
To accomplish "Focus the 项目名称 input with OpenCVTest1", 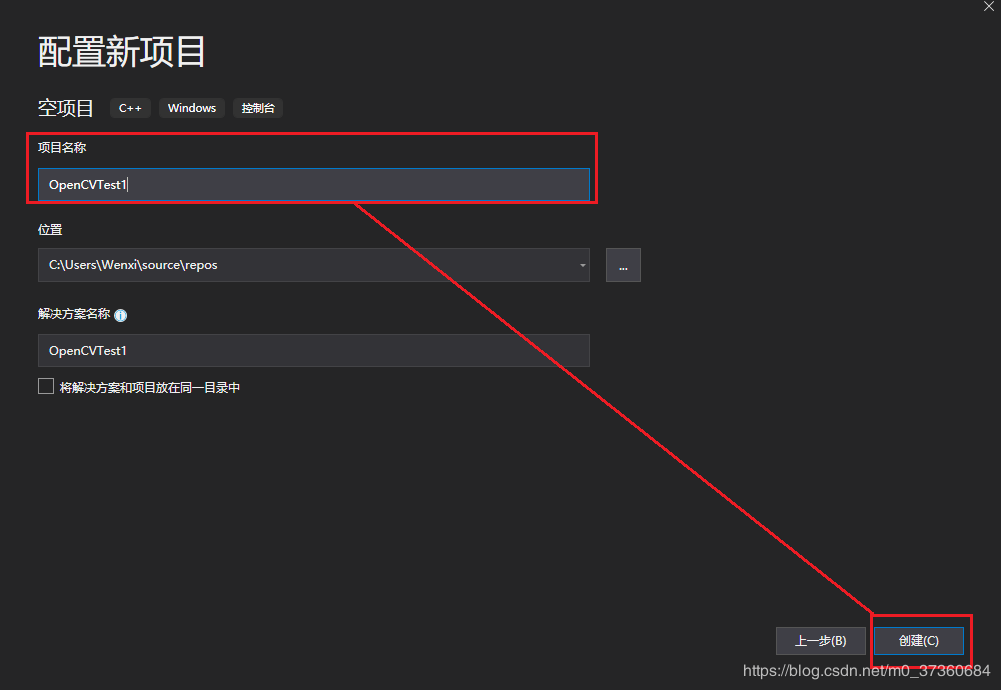I will coord(313,185).
